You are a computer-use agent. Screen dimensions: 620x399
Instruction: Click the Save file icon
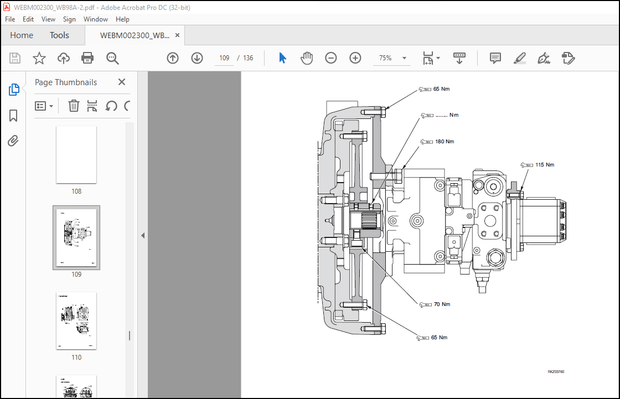tap(15, 58)
